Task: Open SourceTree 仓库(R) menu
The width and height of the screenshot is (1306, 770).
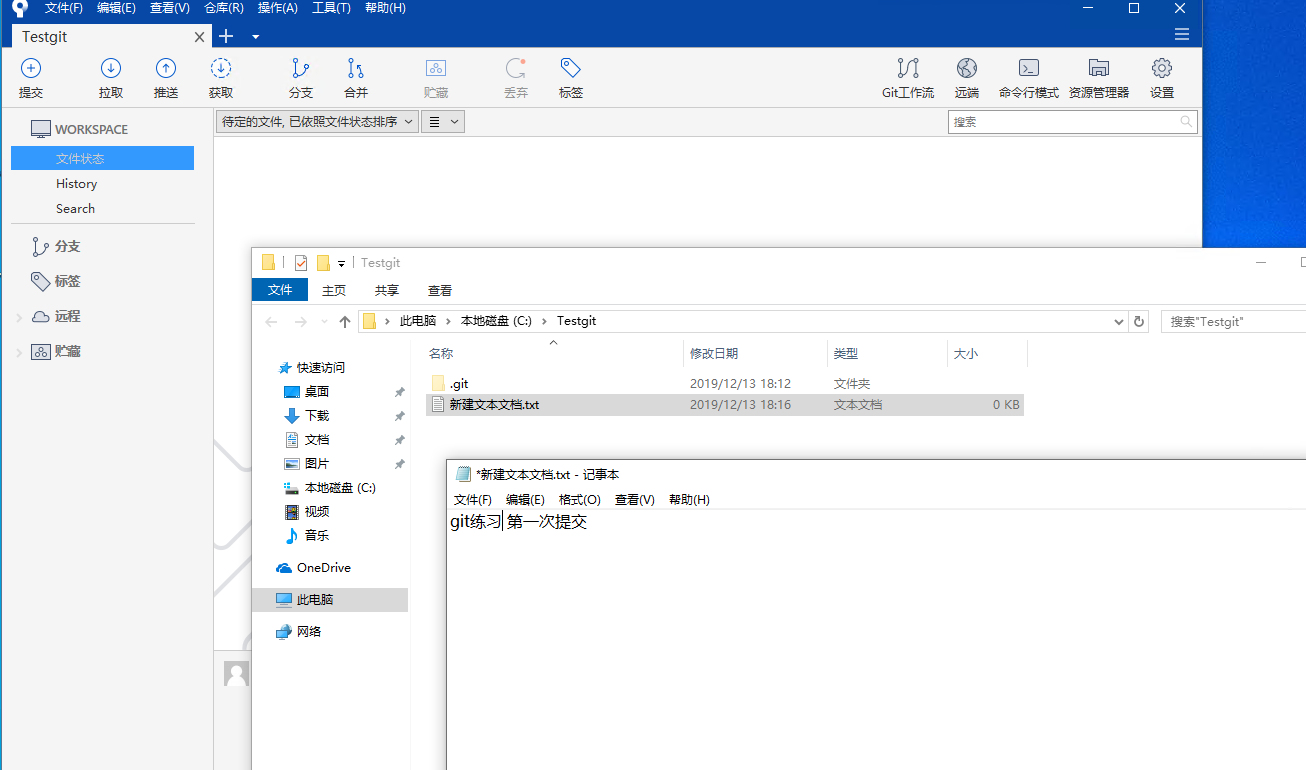Action: coord(224,8)
